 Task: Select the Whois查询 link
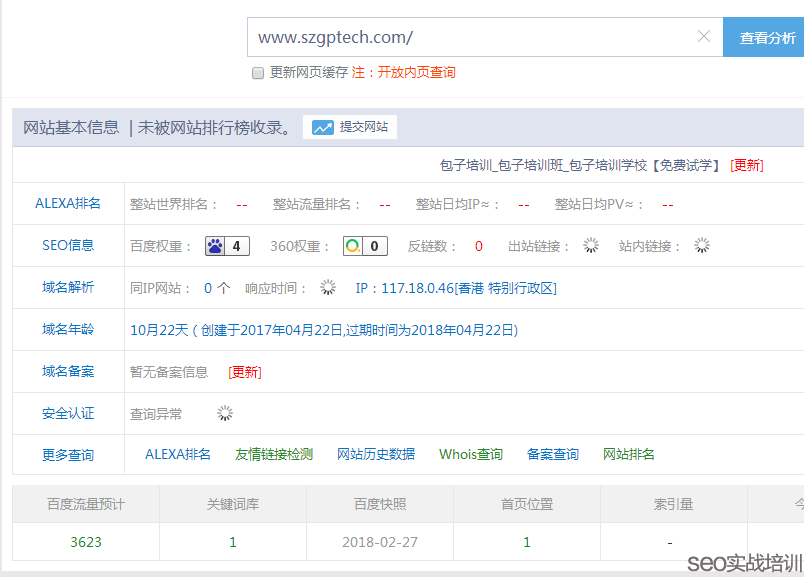(471, 455)
